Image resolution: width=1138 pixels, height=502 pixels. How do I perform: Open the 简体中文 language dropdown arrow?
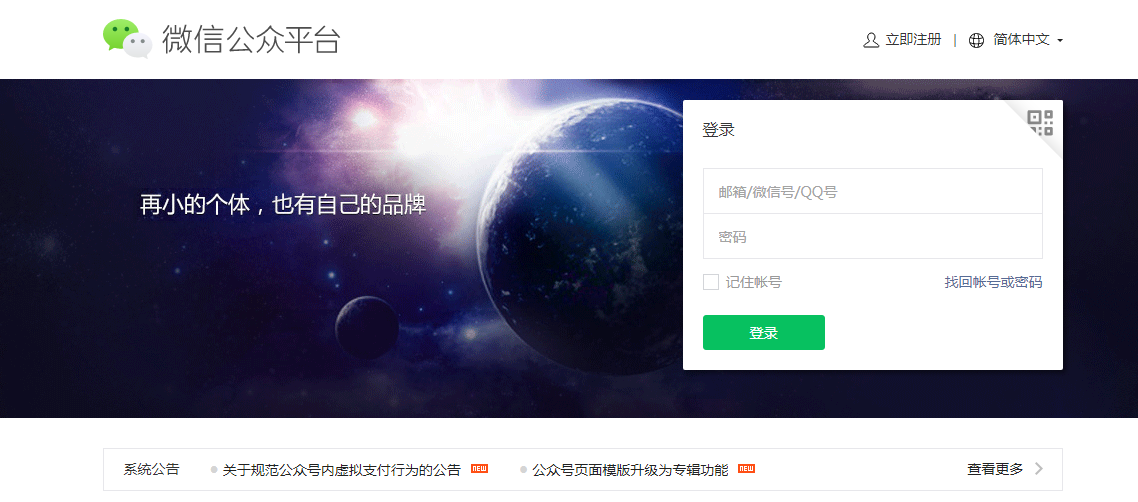point(1060,41)
